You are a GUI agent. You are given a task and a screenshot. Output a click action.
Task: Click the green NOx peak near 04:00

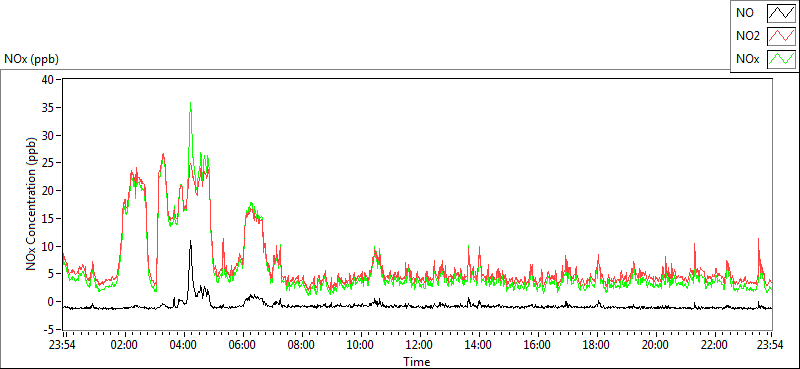[190, 103]
